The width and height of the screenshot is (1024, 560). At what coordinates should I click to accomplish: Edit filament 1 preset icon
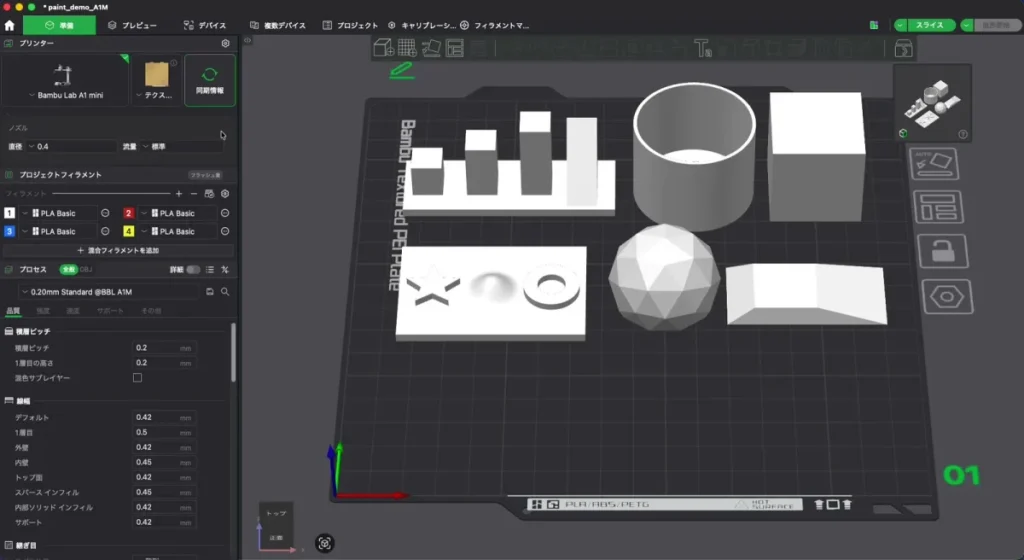[x=105, y=213]
